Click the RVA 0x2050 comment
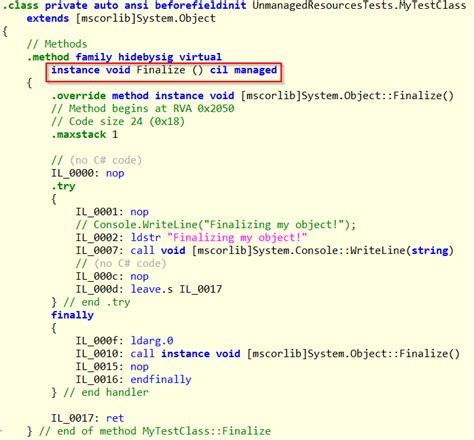Screen dimensions: 474x440 click(x=203, y=109)
